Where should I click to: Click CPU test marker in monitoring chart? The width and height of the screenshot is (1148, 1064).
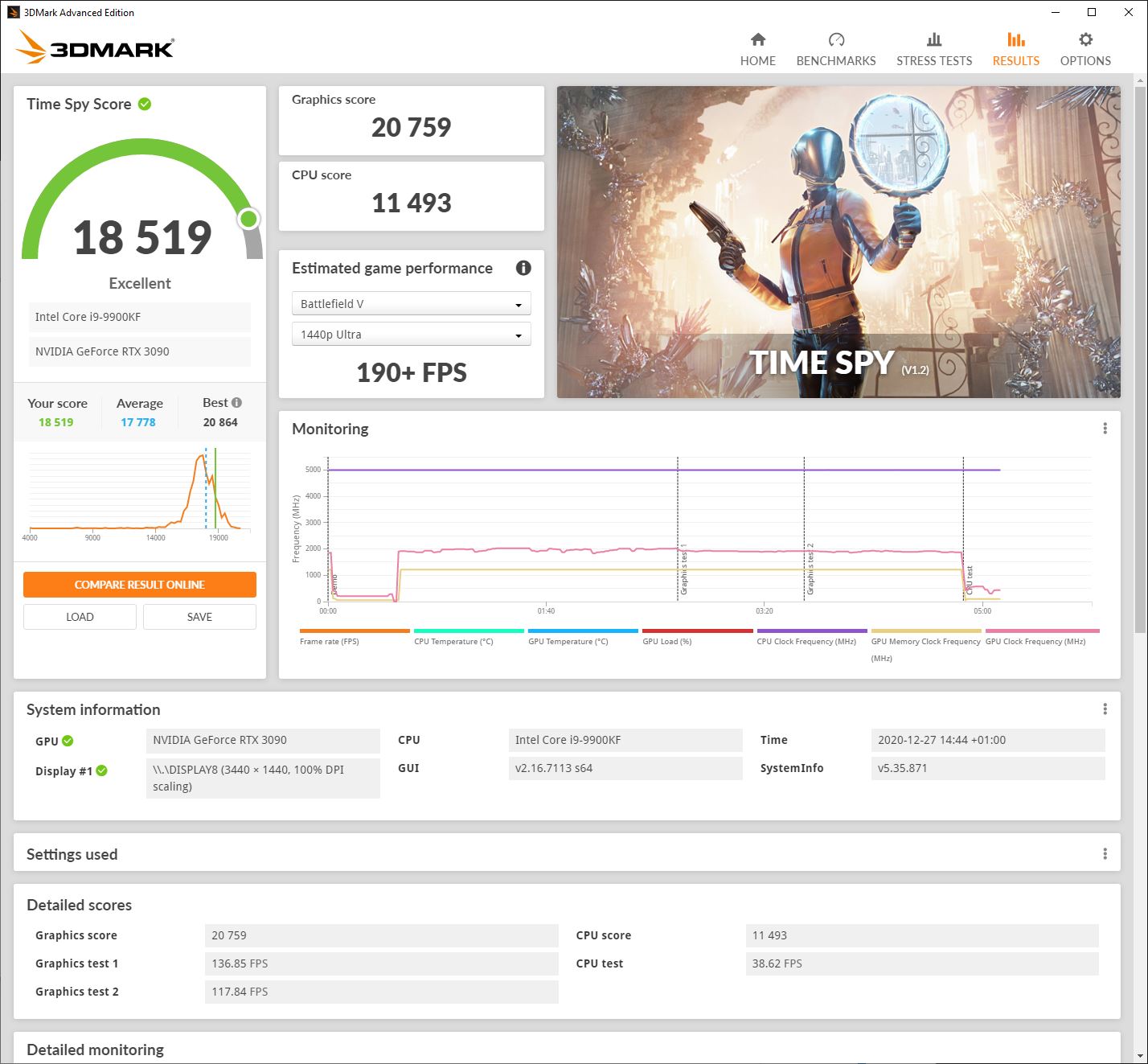pyautogui.click(x=964, y=528)
